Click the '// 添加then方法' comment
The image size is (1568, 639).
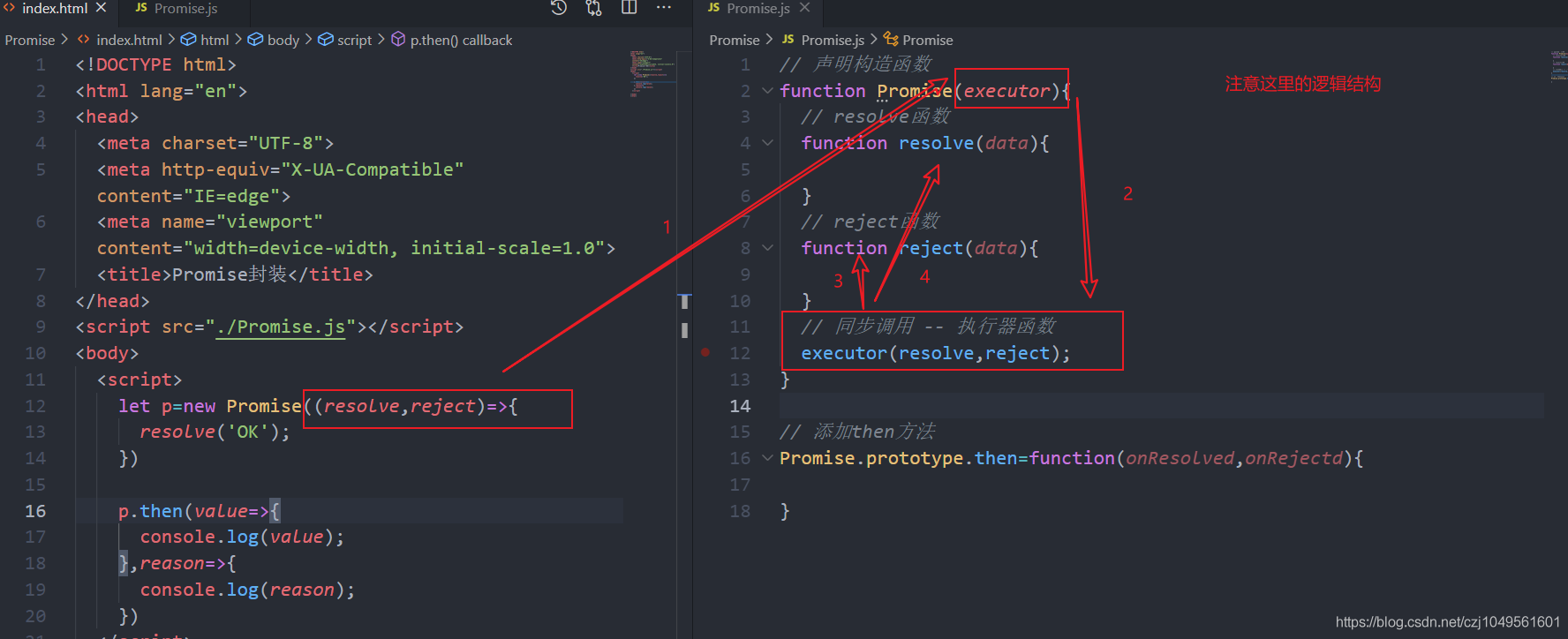tap(857, 432)
